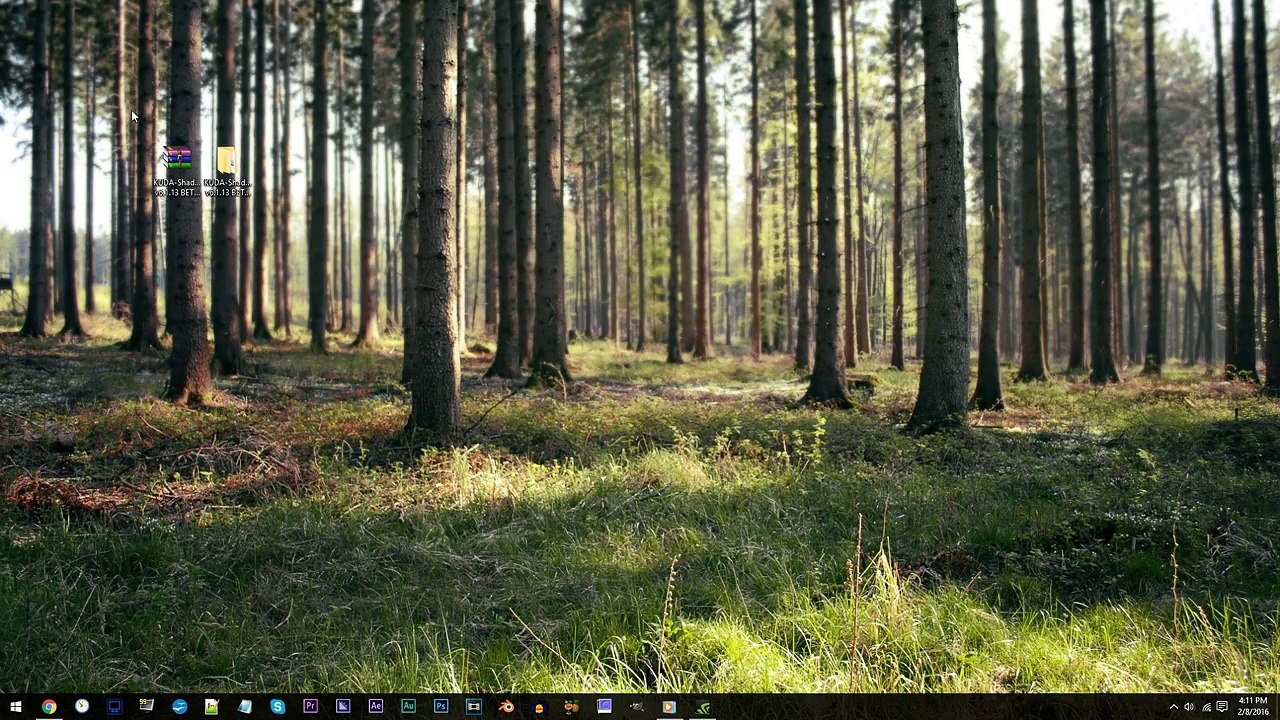The height and width of the screenshot is (720, 1280).
Task: Select the KUDA-Shaders WinRAR archive on desktop
Action: click(177, 171)
